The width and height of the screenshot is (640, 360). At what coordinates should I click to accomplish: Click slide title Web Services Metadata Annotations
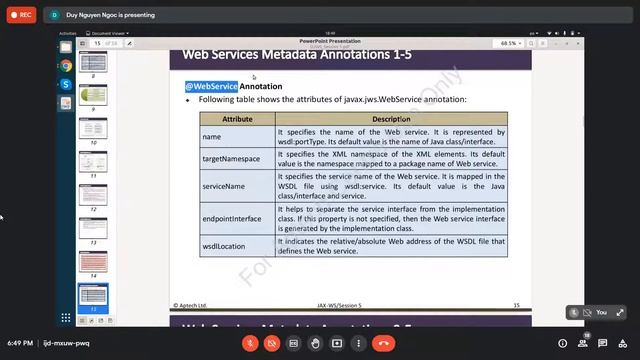297,55
